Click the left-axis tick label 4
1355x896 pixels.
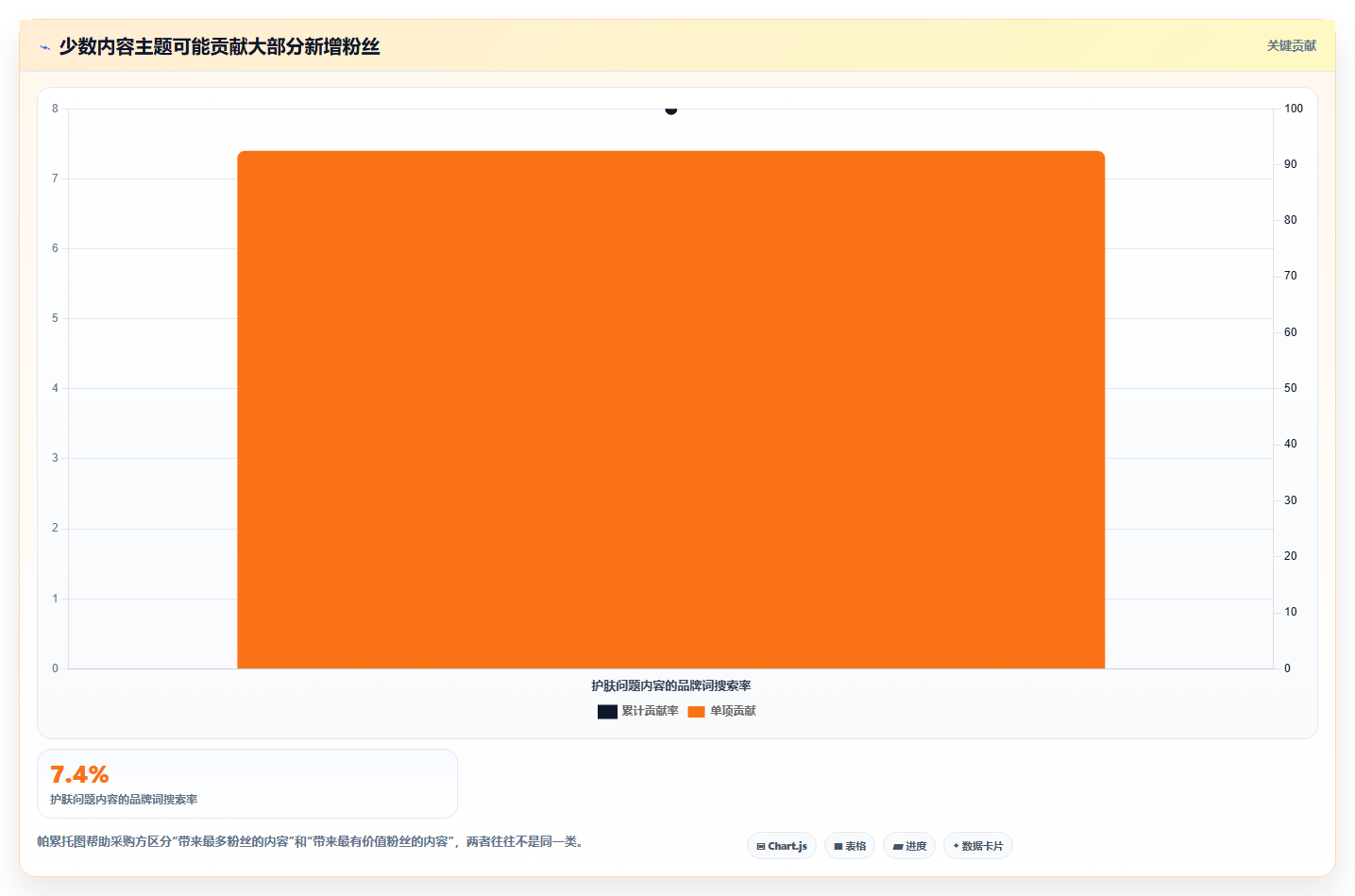pos(55,388)
